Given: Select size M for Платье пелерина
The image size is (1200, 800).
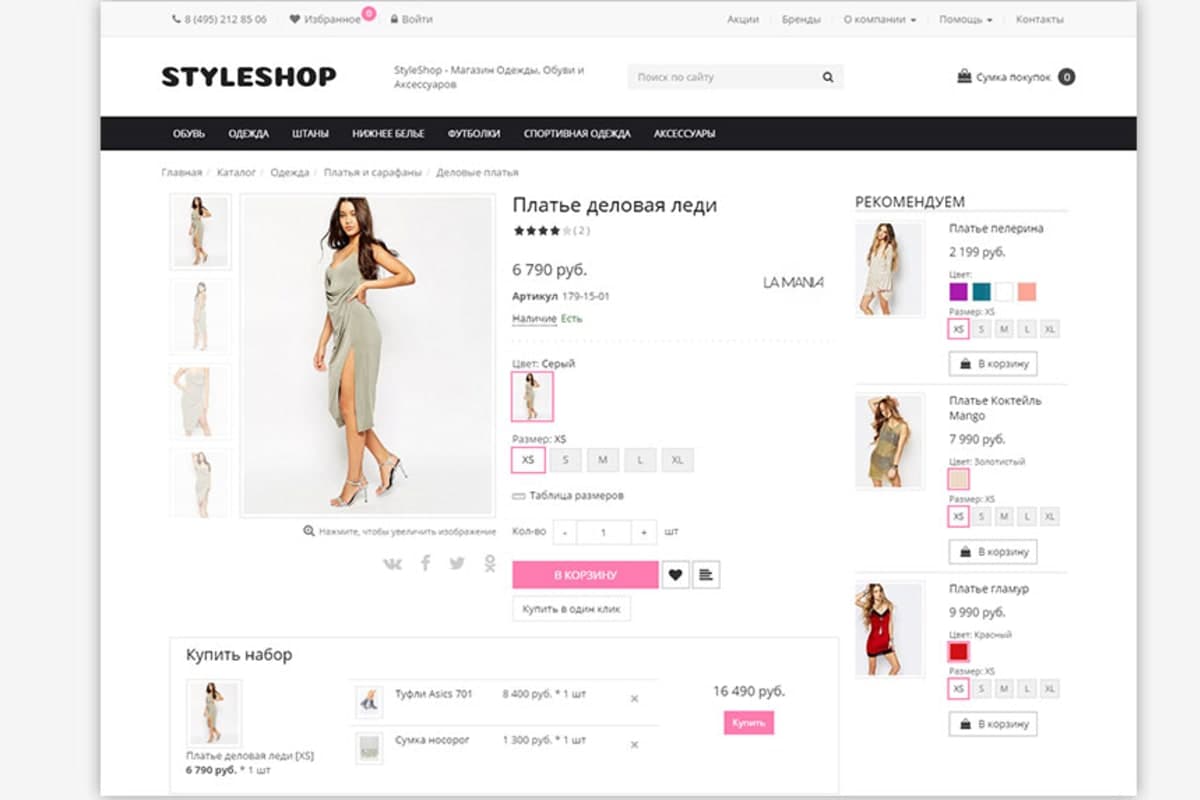Looking at the screenshot, I should tap(1004, 329).
